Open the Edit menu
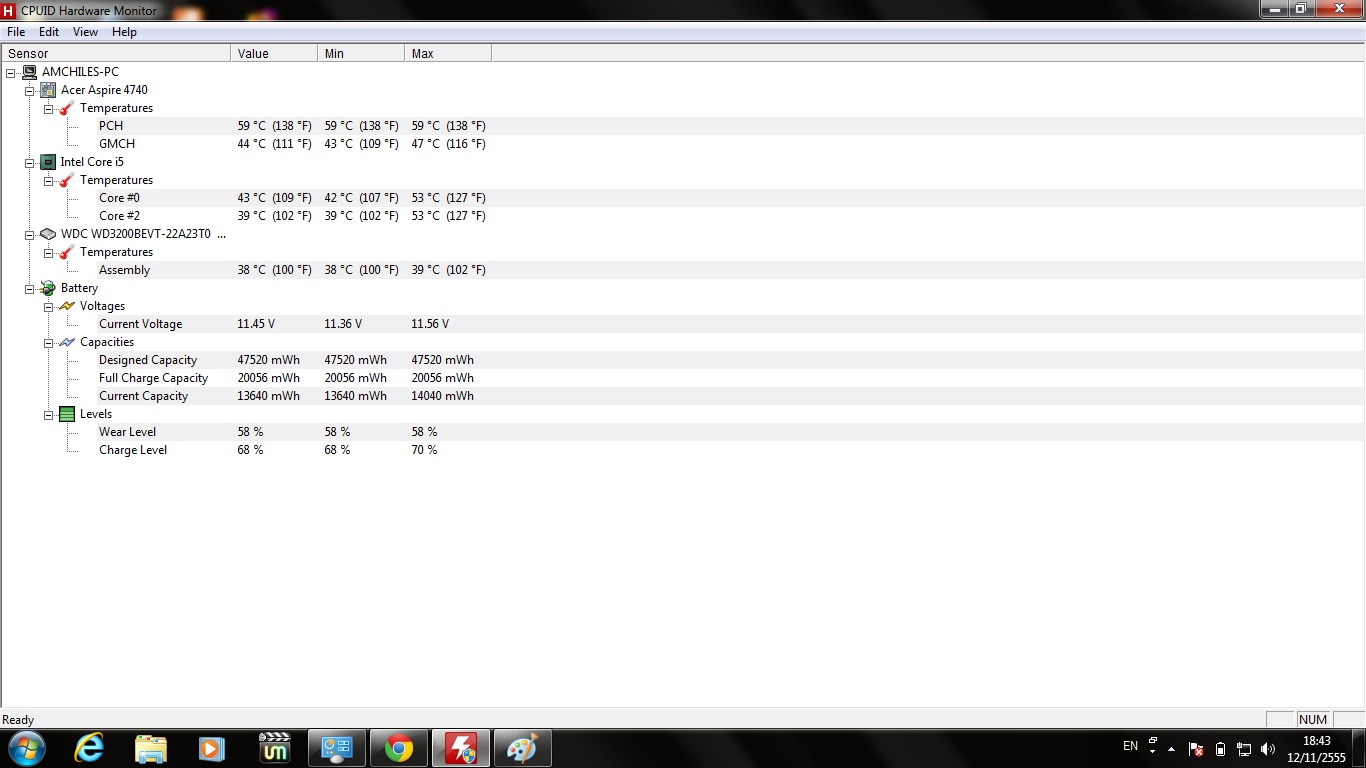Viewport: 1366px width, 768px height. 49,32
